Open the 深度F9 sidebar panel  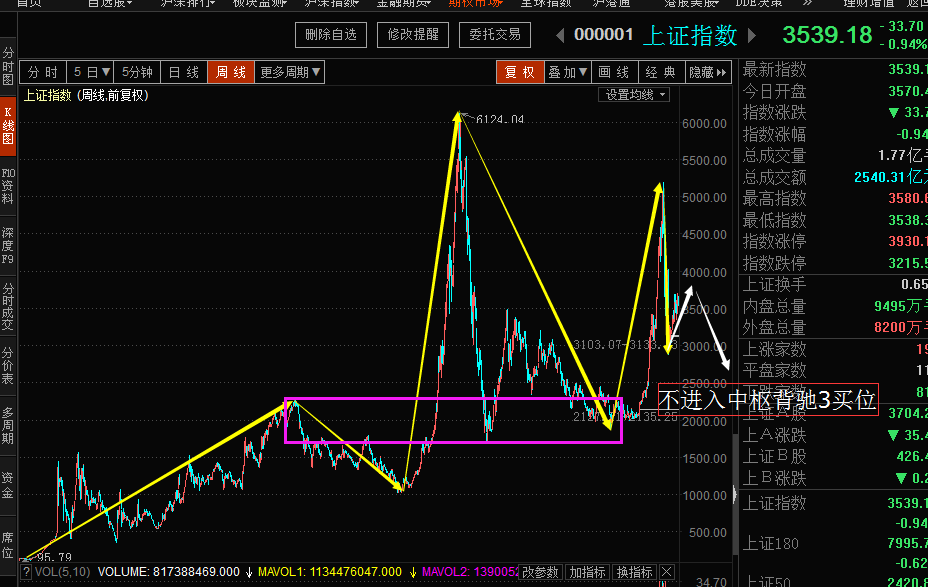8,246
